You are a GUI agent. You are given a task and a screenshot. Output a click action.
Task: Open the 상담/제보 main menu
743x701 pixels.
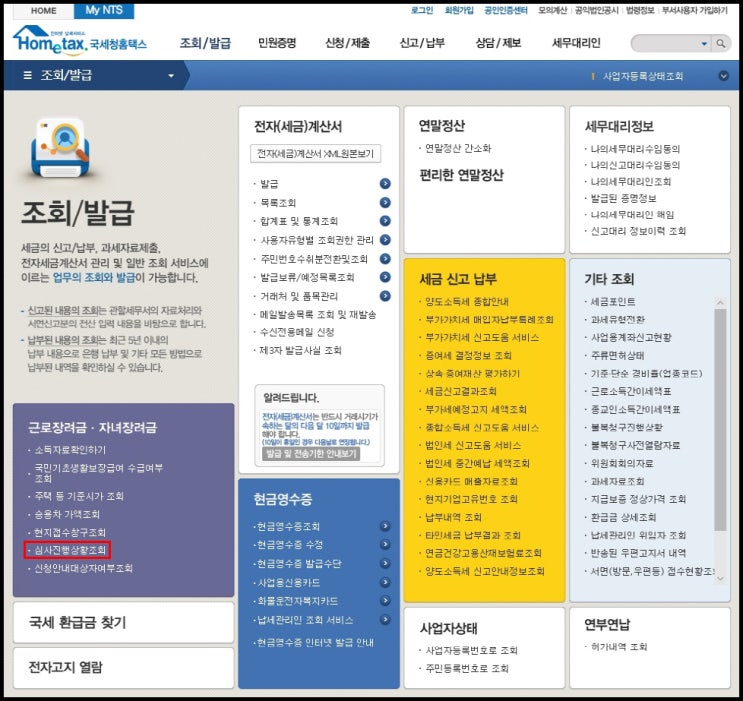(498, 44)
